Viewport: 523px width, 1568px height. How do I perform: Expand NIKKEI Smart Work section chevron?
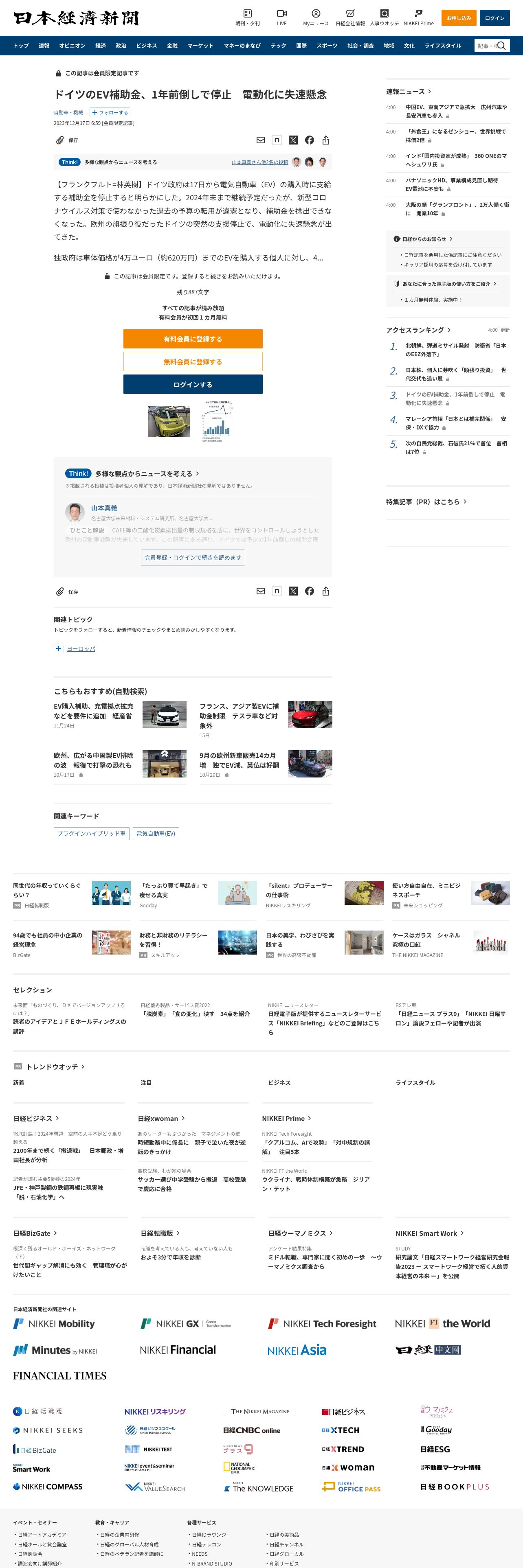click(x=462, y=1233)
